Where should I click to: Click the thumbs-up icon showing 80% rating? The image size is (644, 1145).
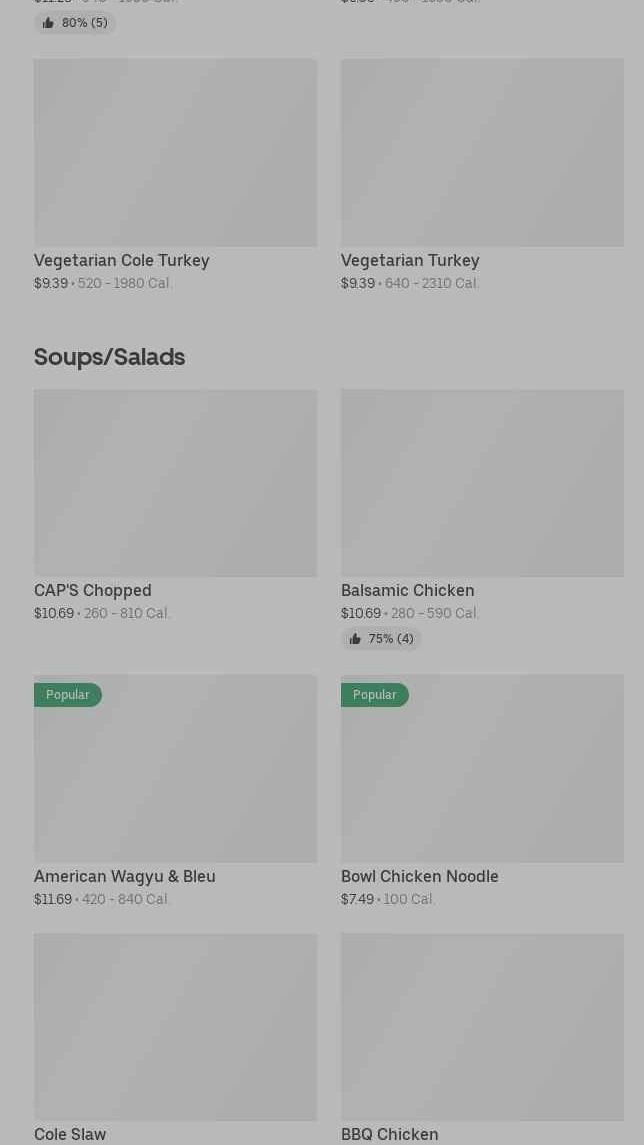point(49,23)
